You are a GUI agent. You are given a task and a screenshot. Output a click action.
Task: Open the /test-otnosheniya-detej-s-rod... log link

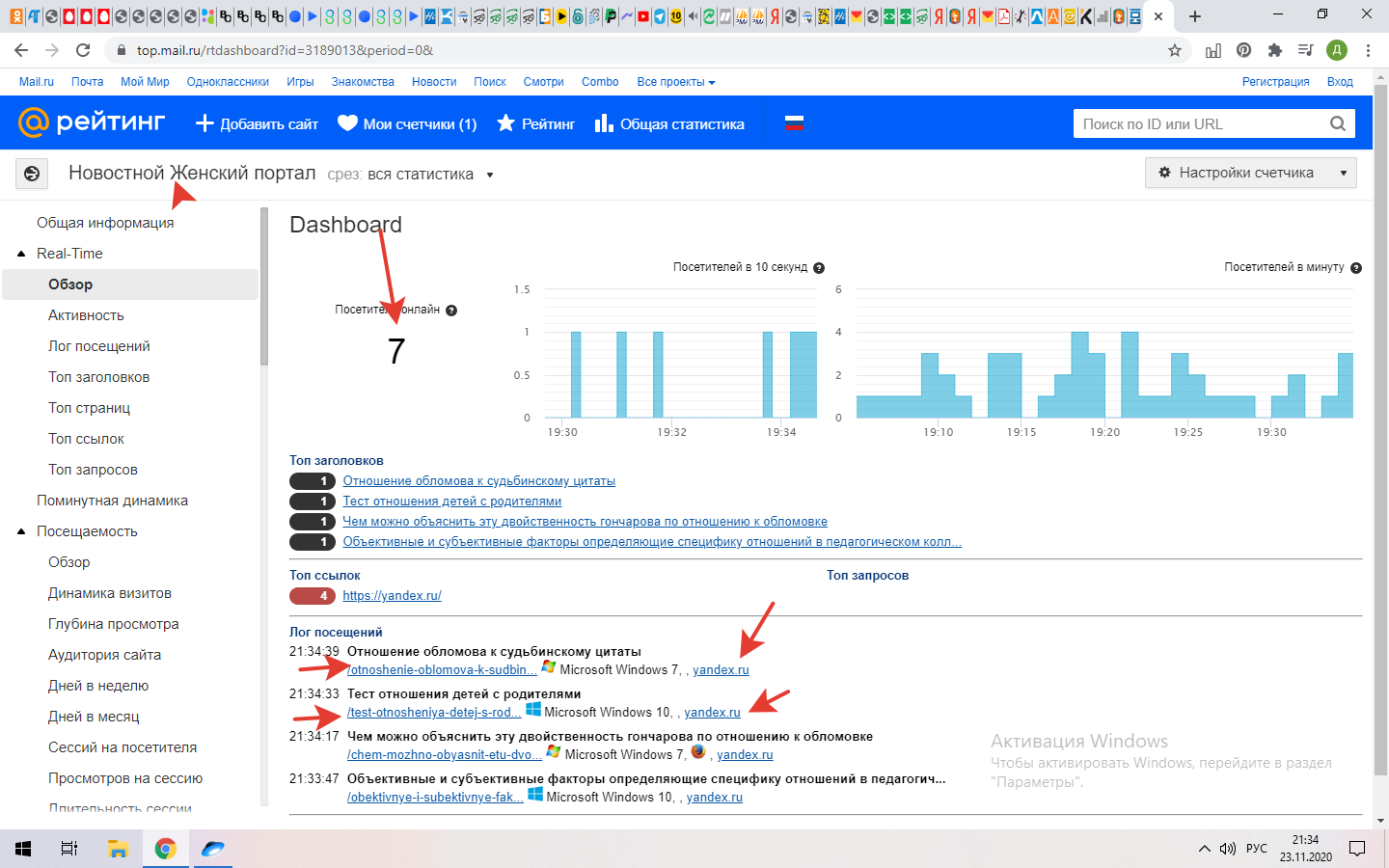click(x=434, y=713)
